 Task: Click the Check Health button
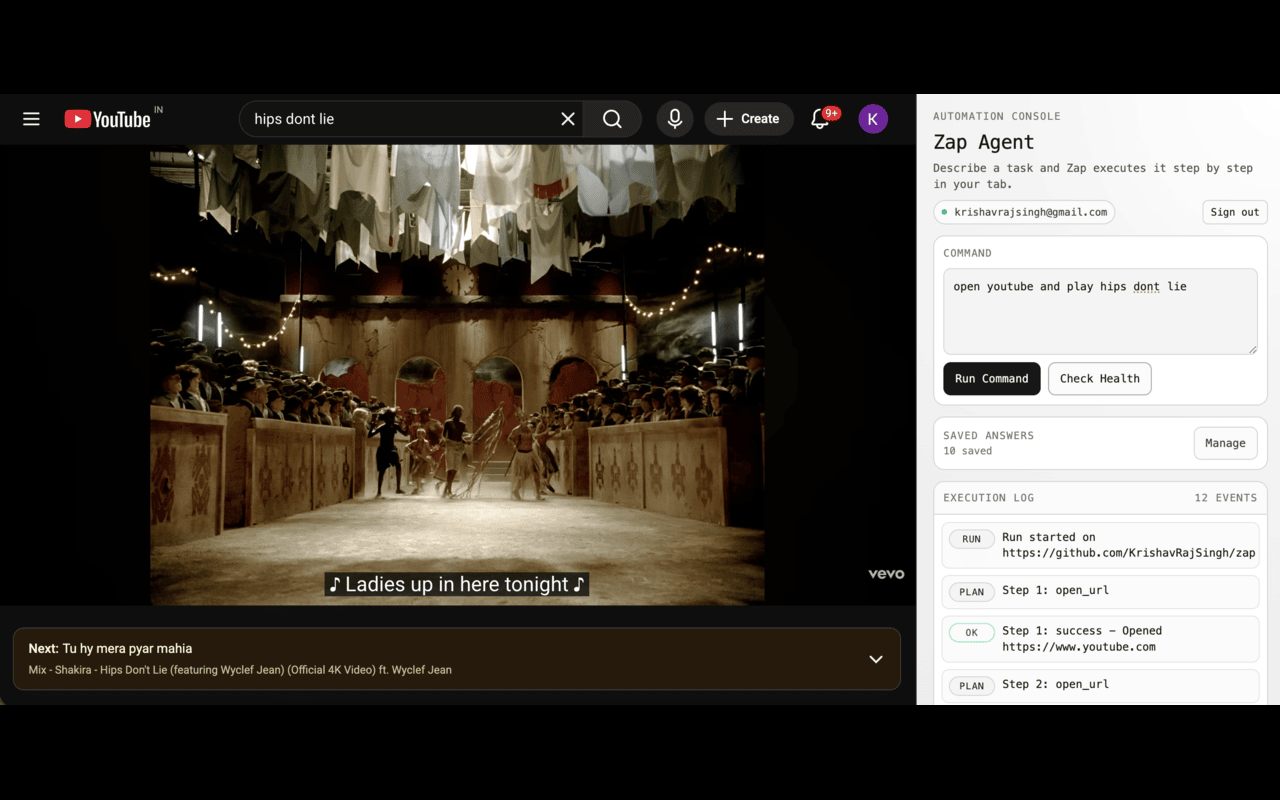tap(1099, 379)
